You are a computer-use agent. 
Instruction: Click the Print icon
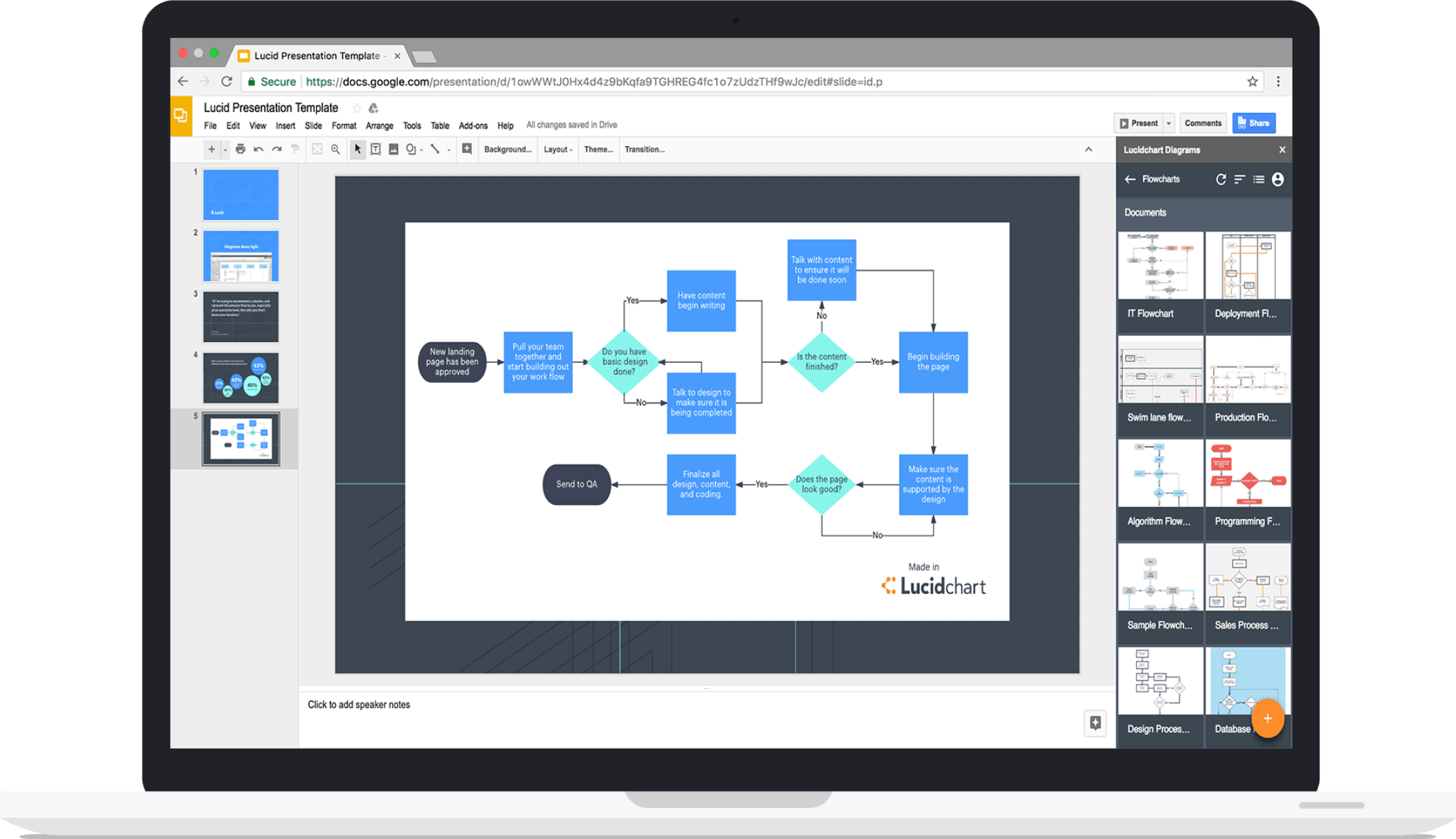(240, 149)
